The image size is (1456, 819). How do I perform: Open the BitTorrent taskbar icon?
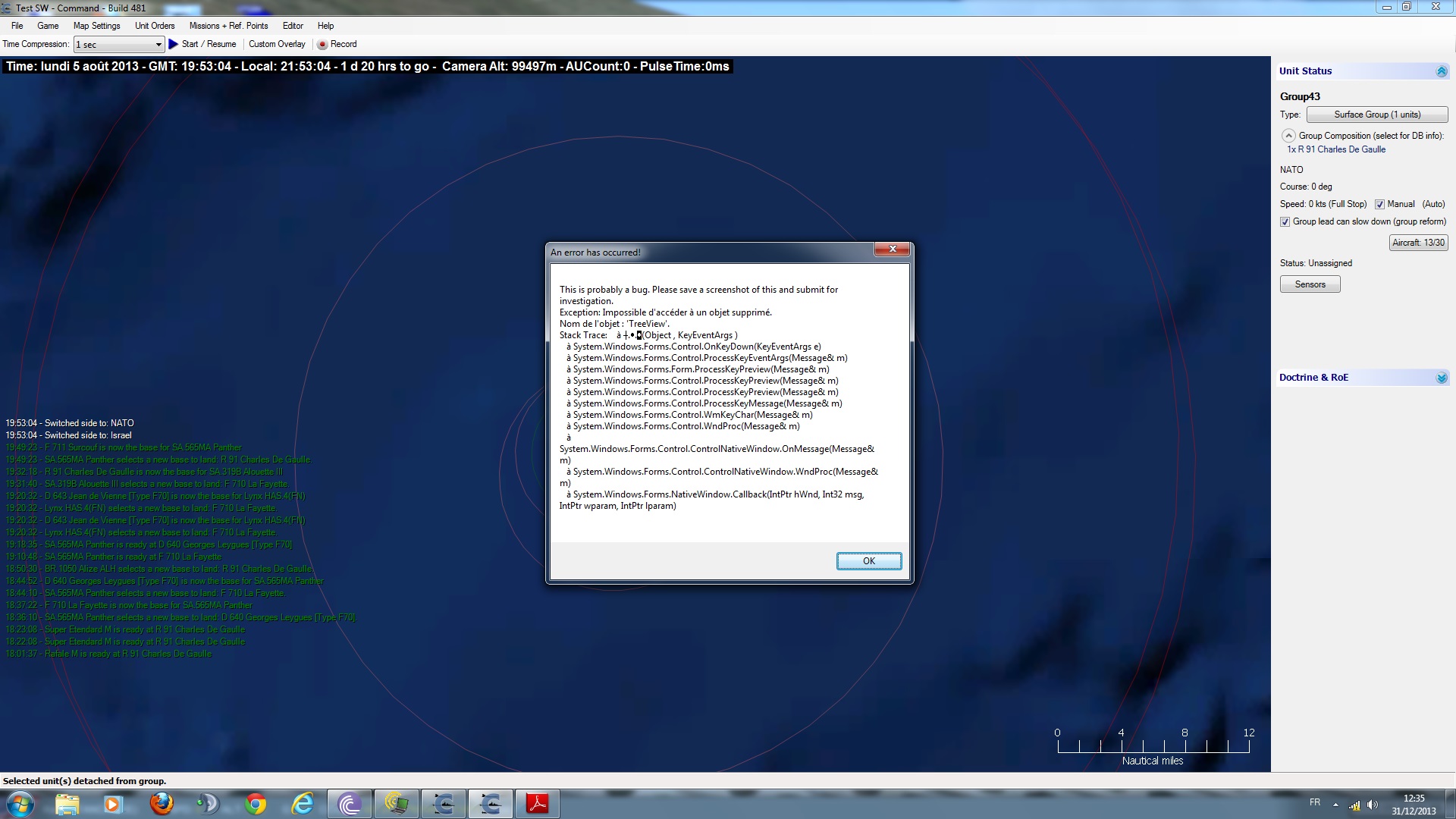click(x=350, y=803)
